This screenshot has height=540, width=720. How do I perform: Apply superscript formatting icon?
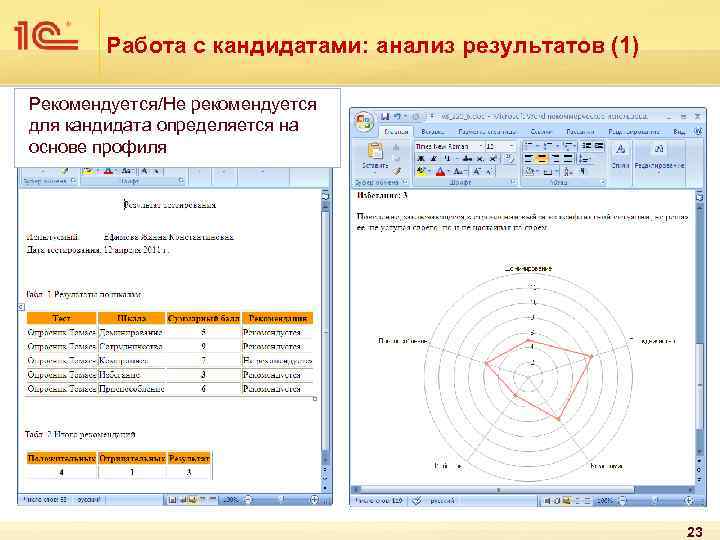click(493, 159)
